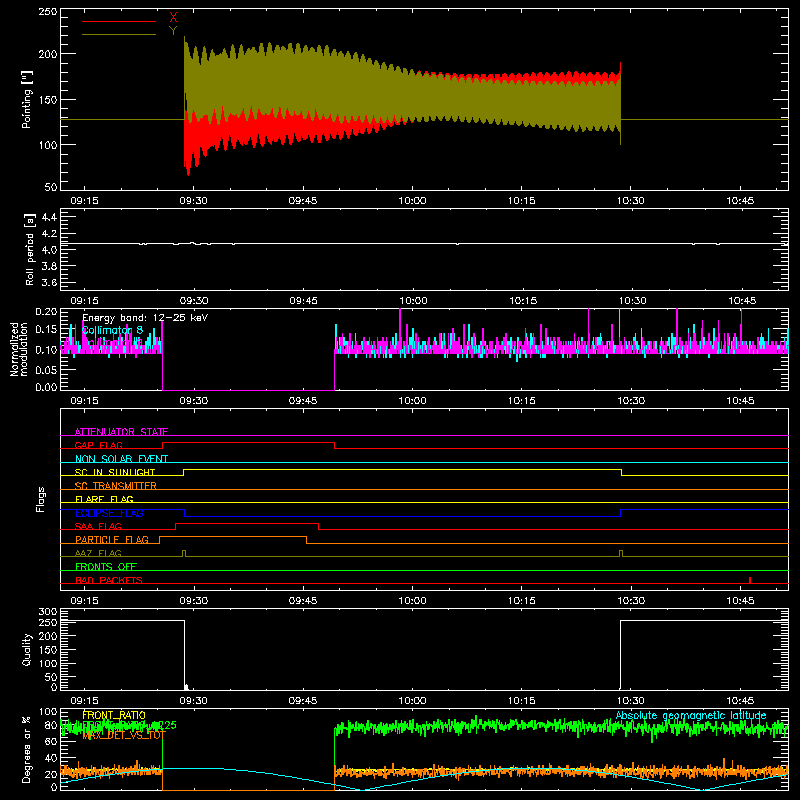
Task: Click the FLARE_FLAG label
Action: (104, 499)
